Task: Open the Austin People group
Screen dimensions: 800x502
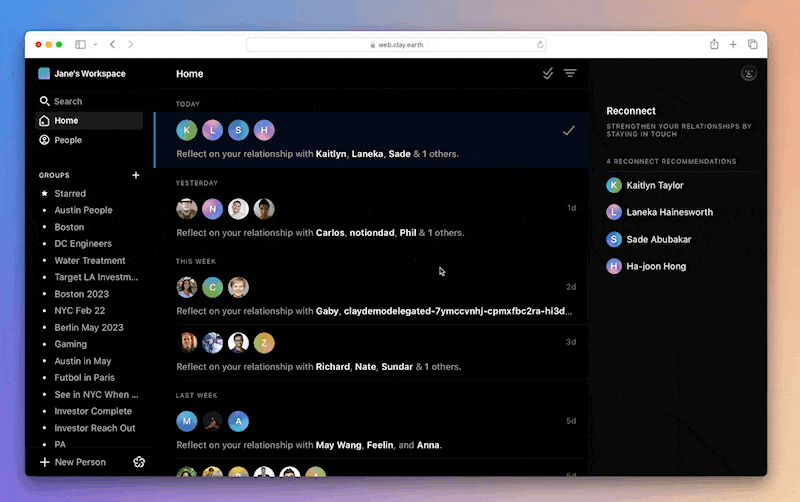Action: (x=83, y=210)
